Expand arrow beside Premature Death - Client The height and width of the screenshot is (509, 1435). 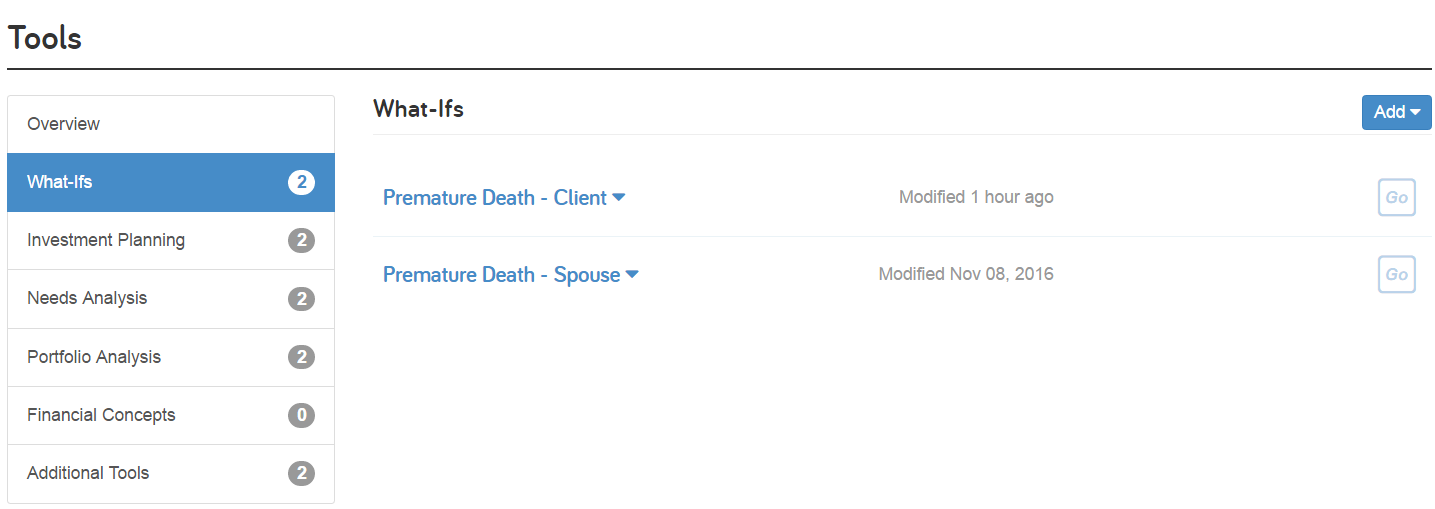pos(618,198)
